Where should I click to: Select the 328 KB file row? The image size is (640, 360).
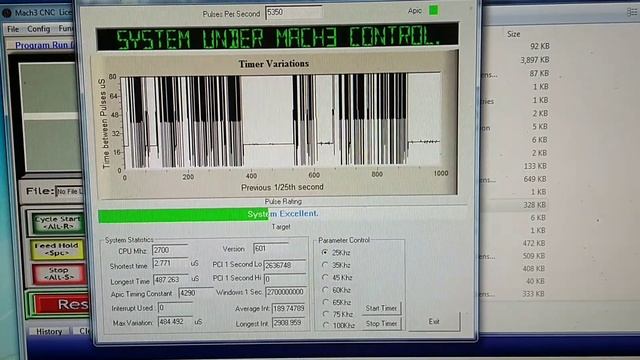click(x=535, y=205)
